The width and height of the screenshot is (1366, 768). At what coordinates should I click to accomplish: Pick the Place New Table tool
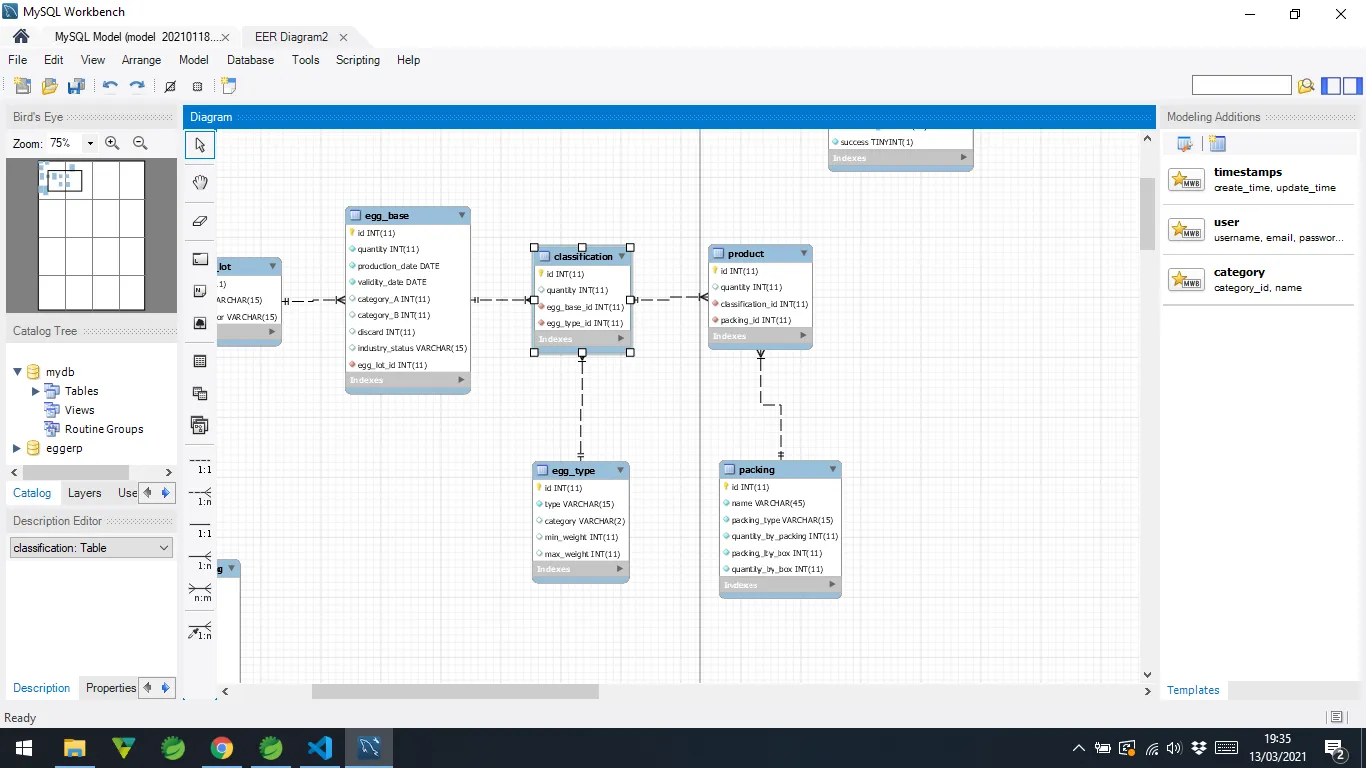[x=200, y=361]
